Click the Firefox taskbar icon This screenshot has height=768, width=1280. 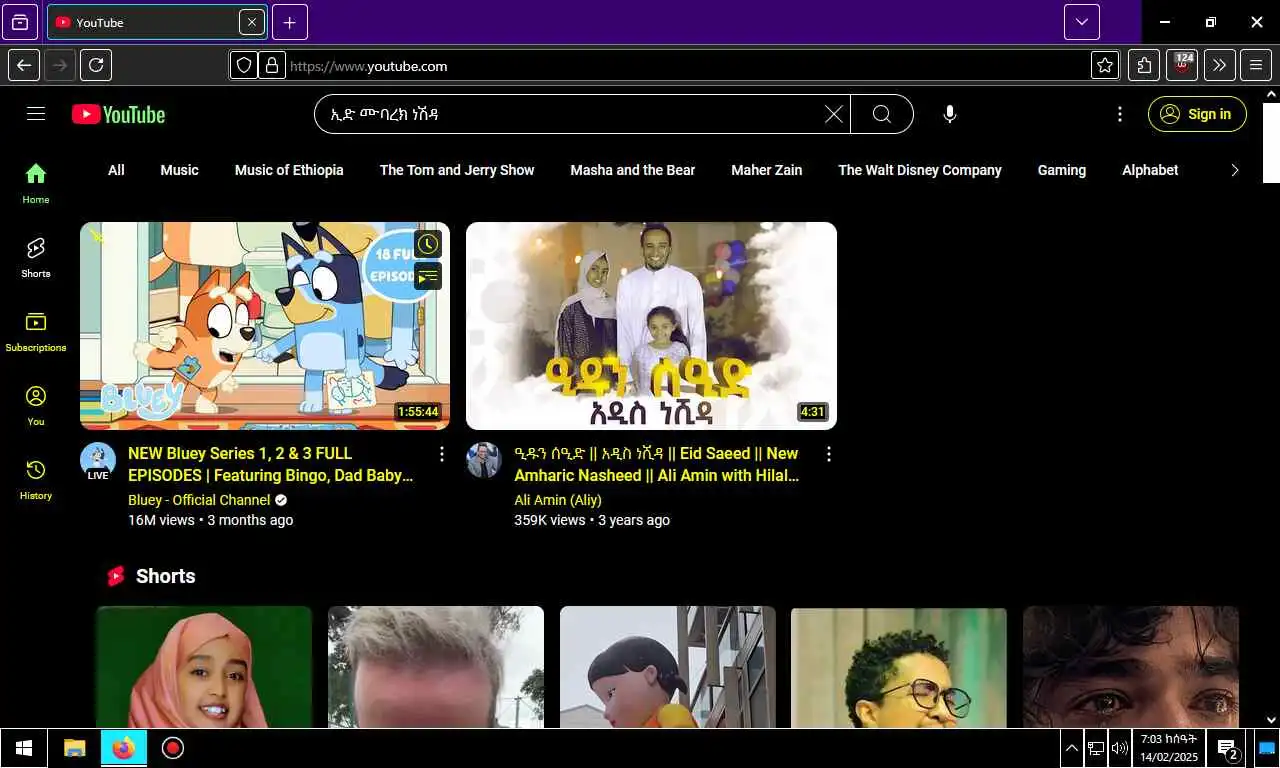[124, 748]
